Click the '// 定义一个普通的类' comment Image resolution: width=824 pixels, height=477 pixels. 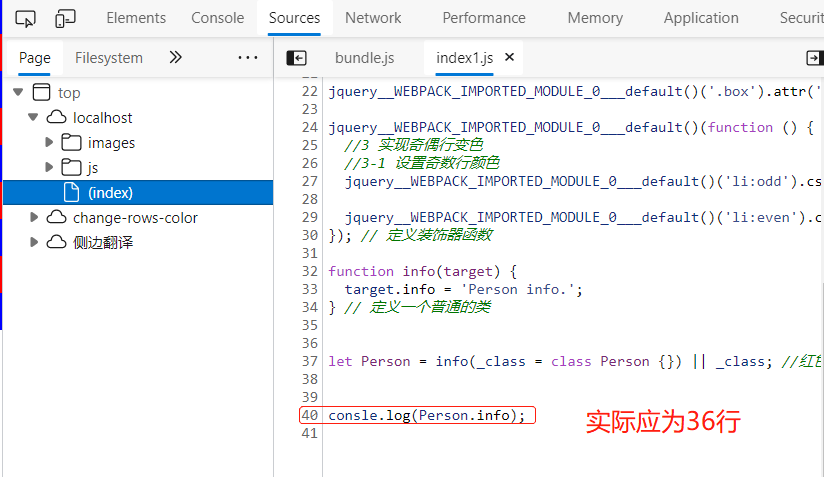coord(418,307)
